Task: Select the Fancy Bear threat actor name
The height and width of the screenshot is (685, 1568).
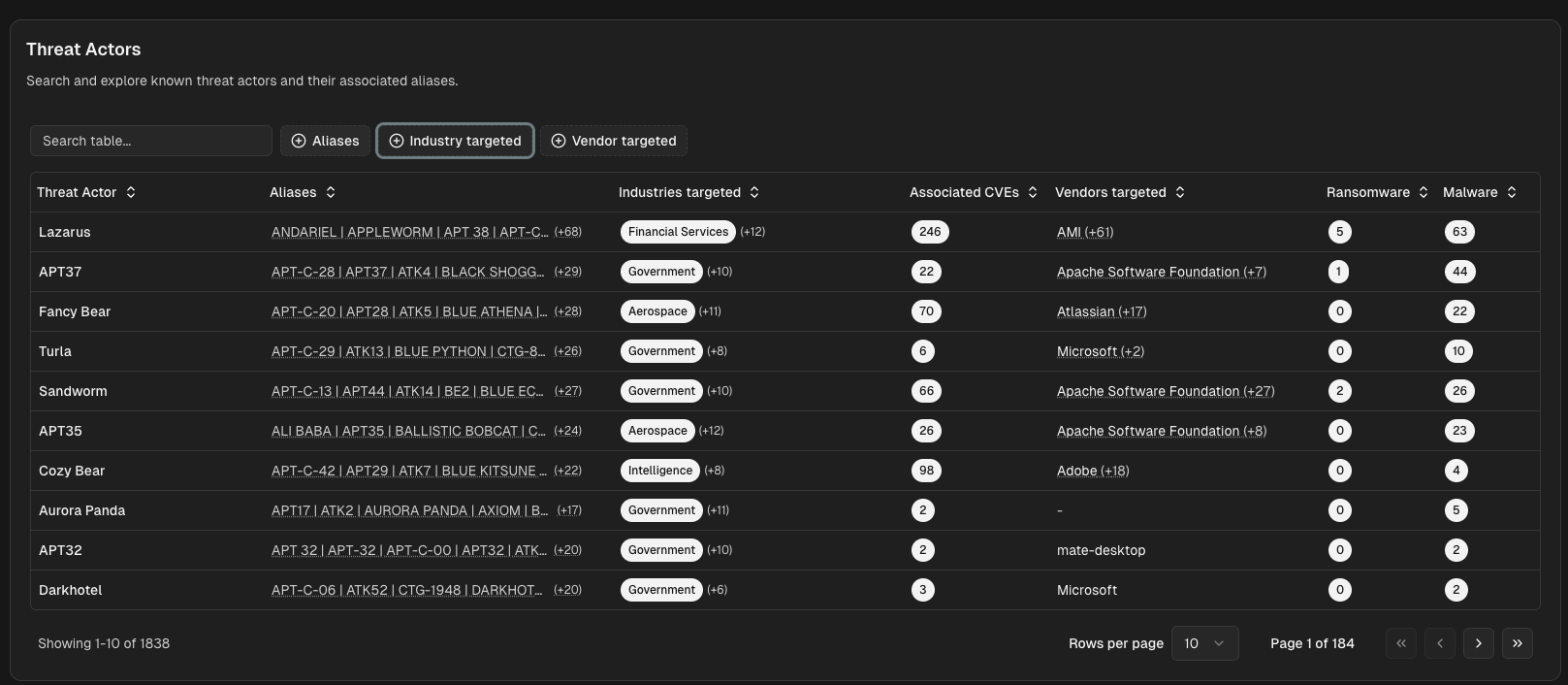Action: pyautogui.click(x=75, y=311)
